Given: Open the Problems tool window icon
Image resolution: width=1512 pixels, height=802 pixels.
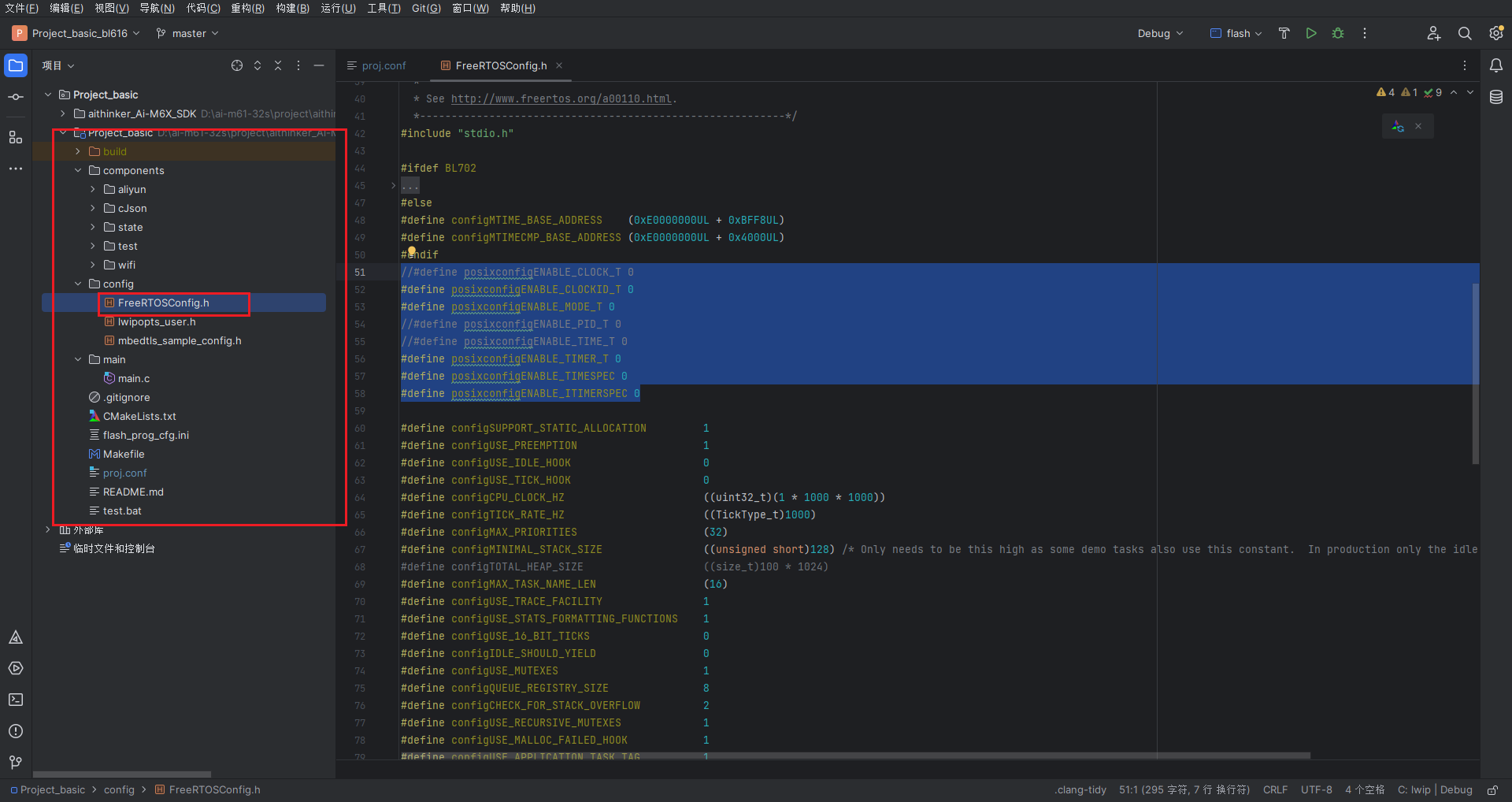Looking at the screenshot, I should coord(16,731).
